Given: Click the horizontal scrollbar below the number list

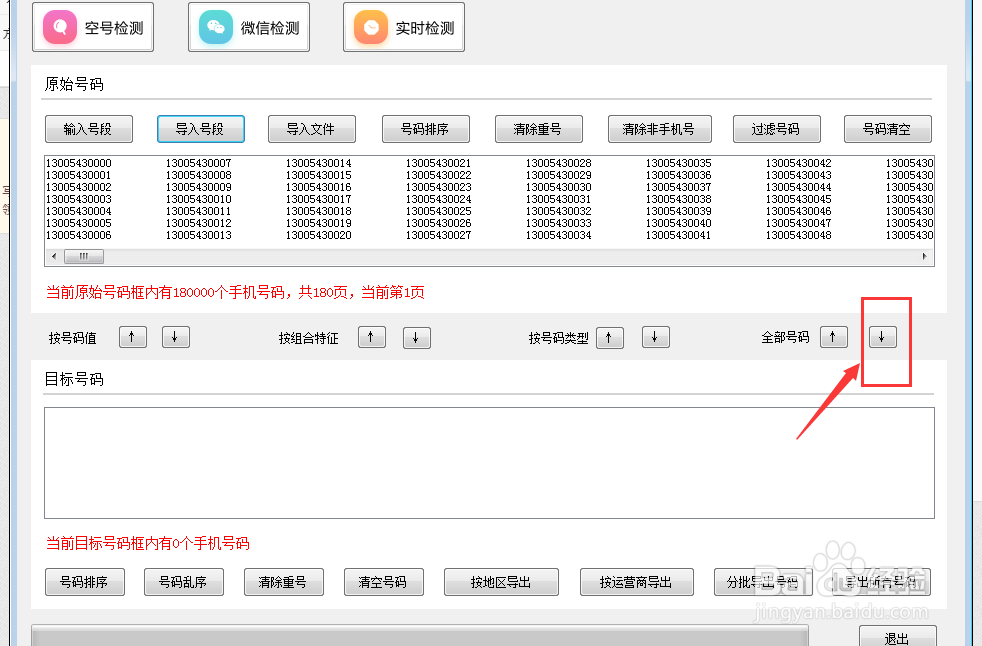Looking at the screenshot, I should pyautogui.click(x=83, y=256).
